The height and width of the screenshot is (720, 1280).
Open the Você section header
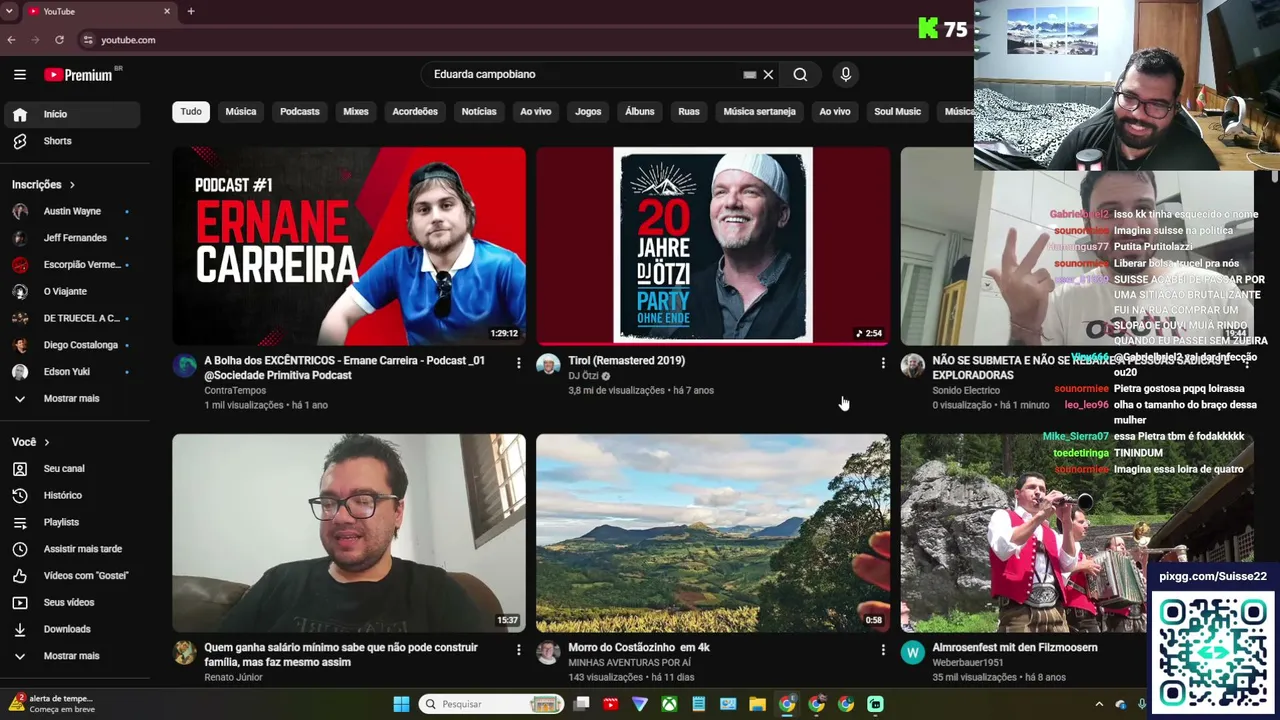(x=30, y=442)
